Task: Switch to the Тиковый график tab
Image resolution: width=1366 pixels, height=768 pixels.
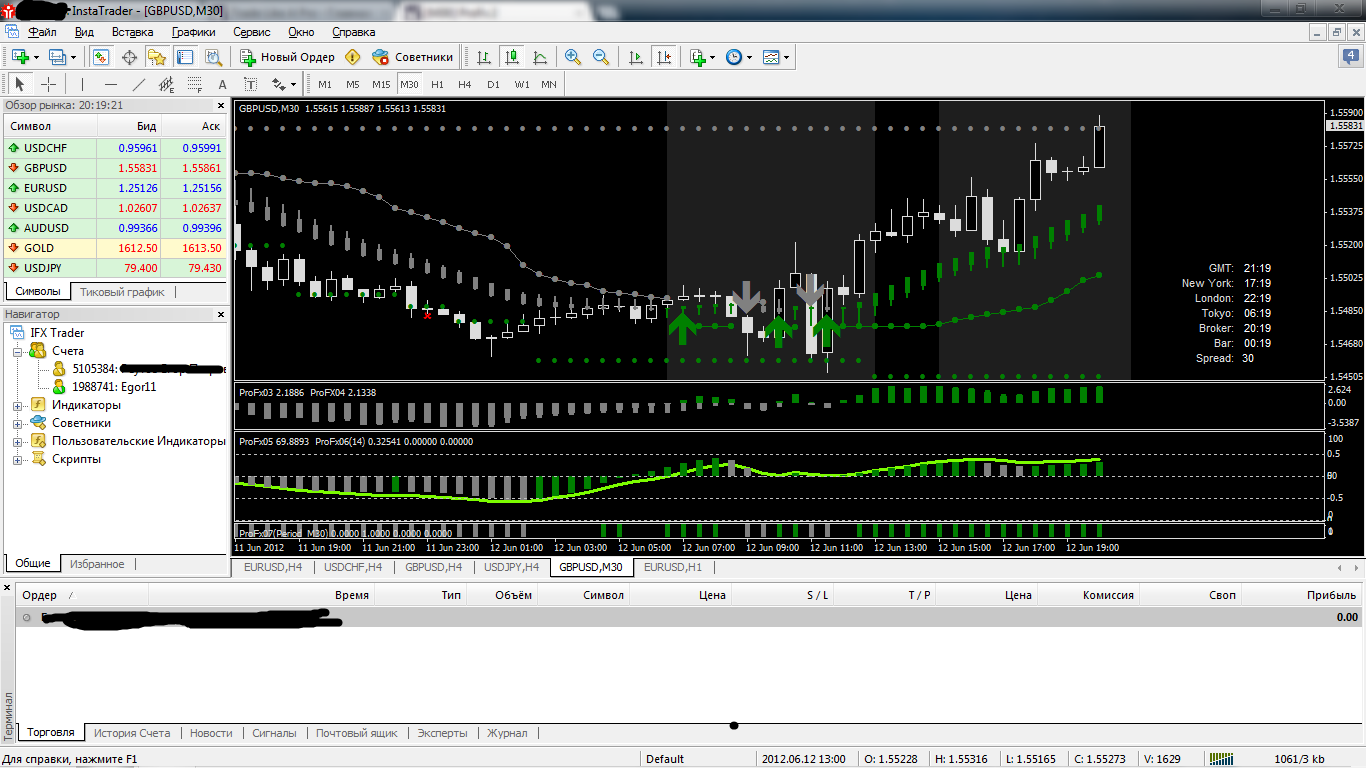Action: click(x=122, y=292)
